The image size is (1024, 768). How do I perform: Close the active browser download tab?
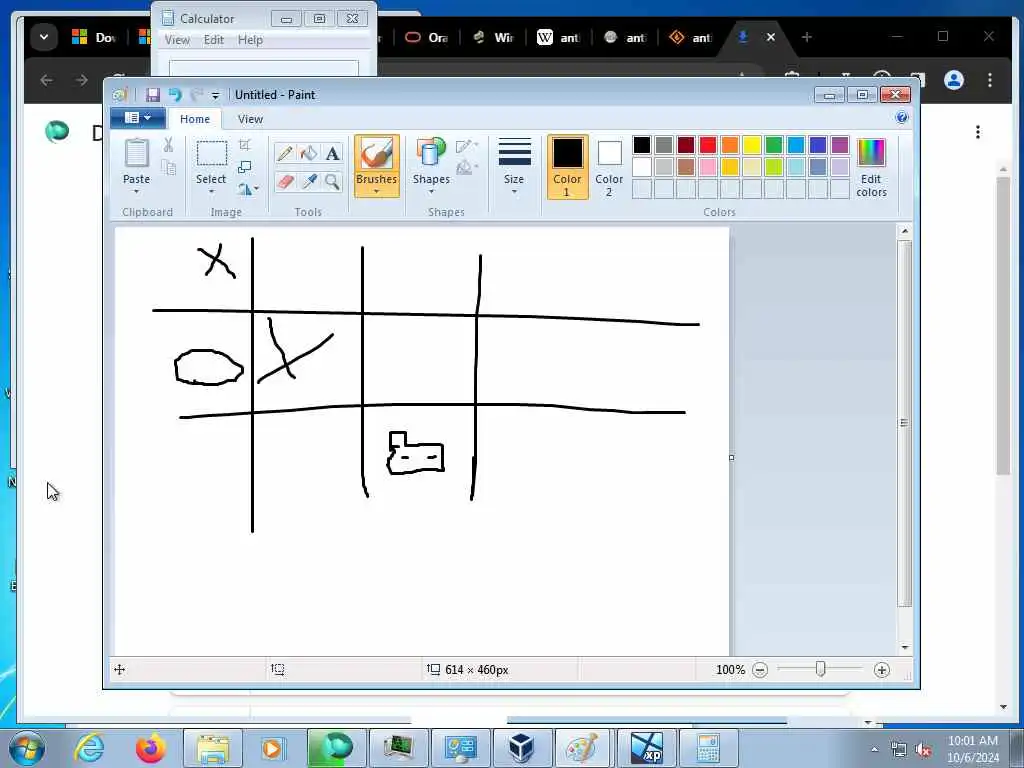pos(771,37)
